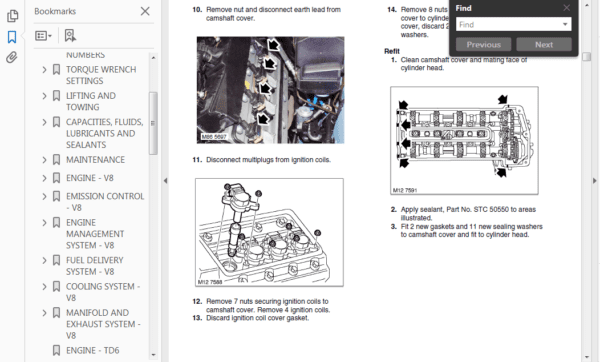Viewport: 600px width, 362px height.
Task: Expand the LIFTING AND TOWING bookmark
Action: 44,96
